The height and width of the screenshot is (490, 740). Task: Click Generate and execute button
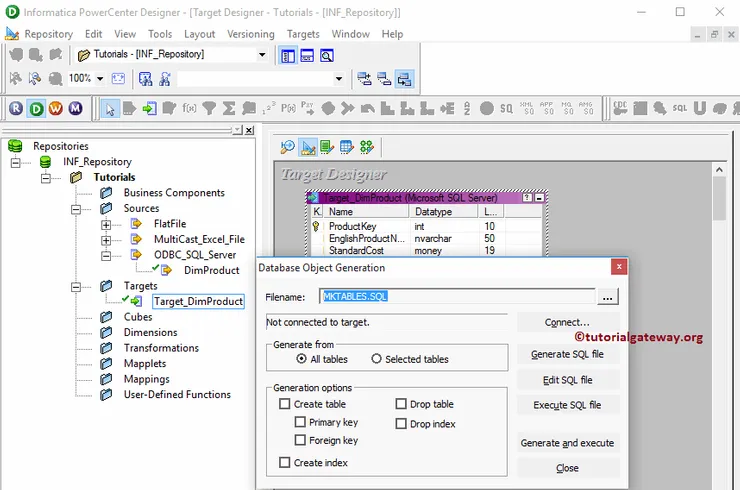[567, 443]
